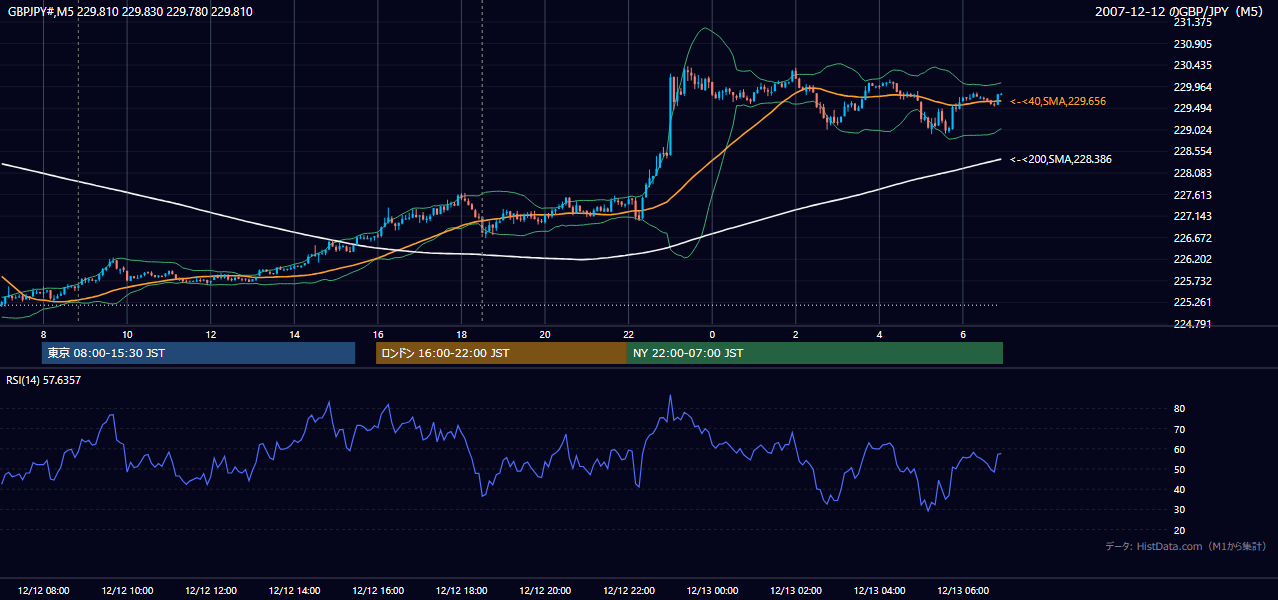Image resolution: width=1278 pixels, height=600 pixels.
Task: Click RSI scale value 20
Action: [1179, 531]
